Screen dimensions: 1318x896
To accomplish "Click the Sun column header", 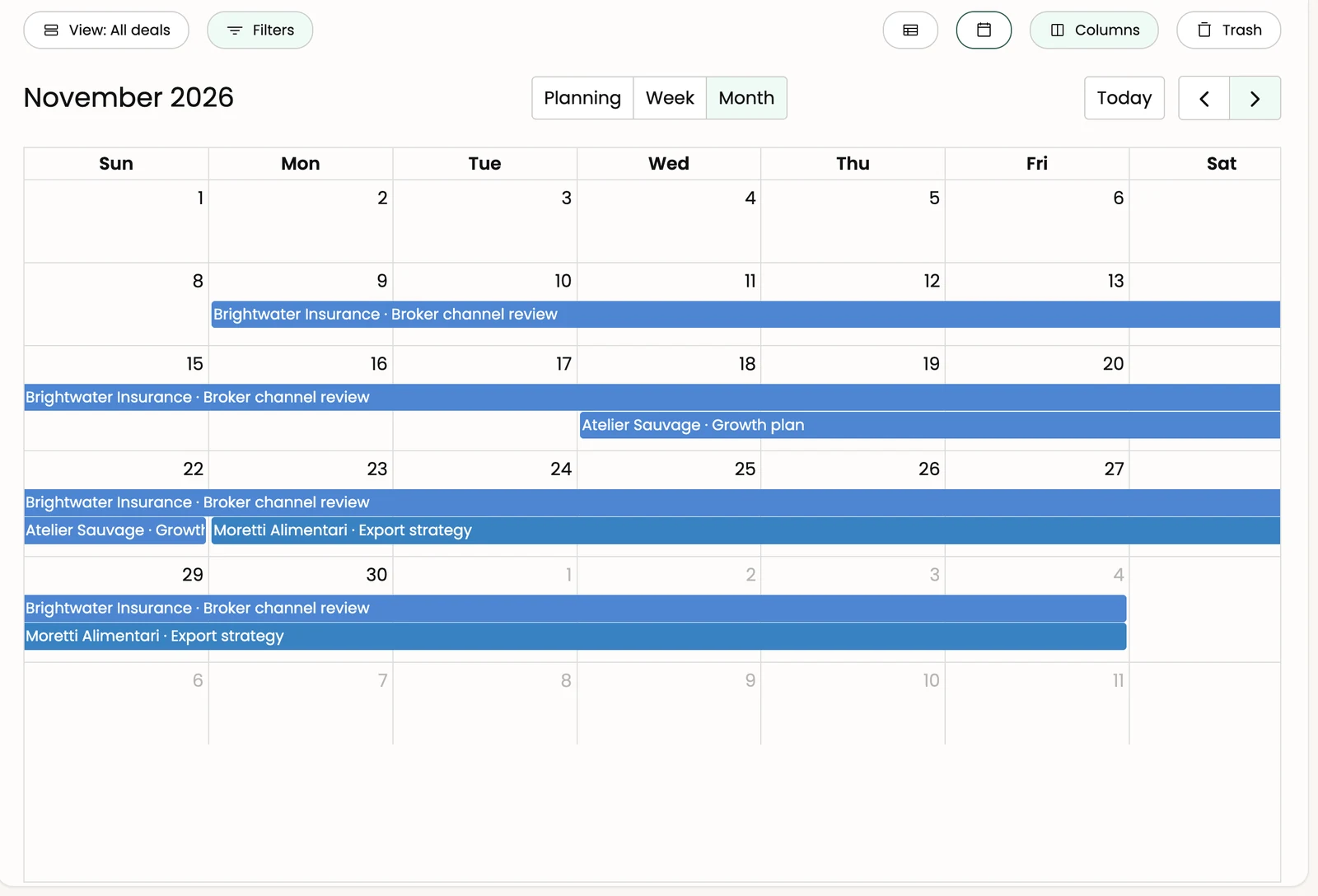I will tap(116, 164).
